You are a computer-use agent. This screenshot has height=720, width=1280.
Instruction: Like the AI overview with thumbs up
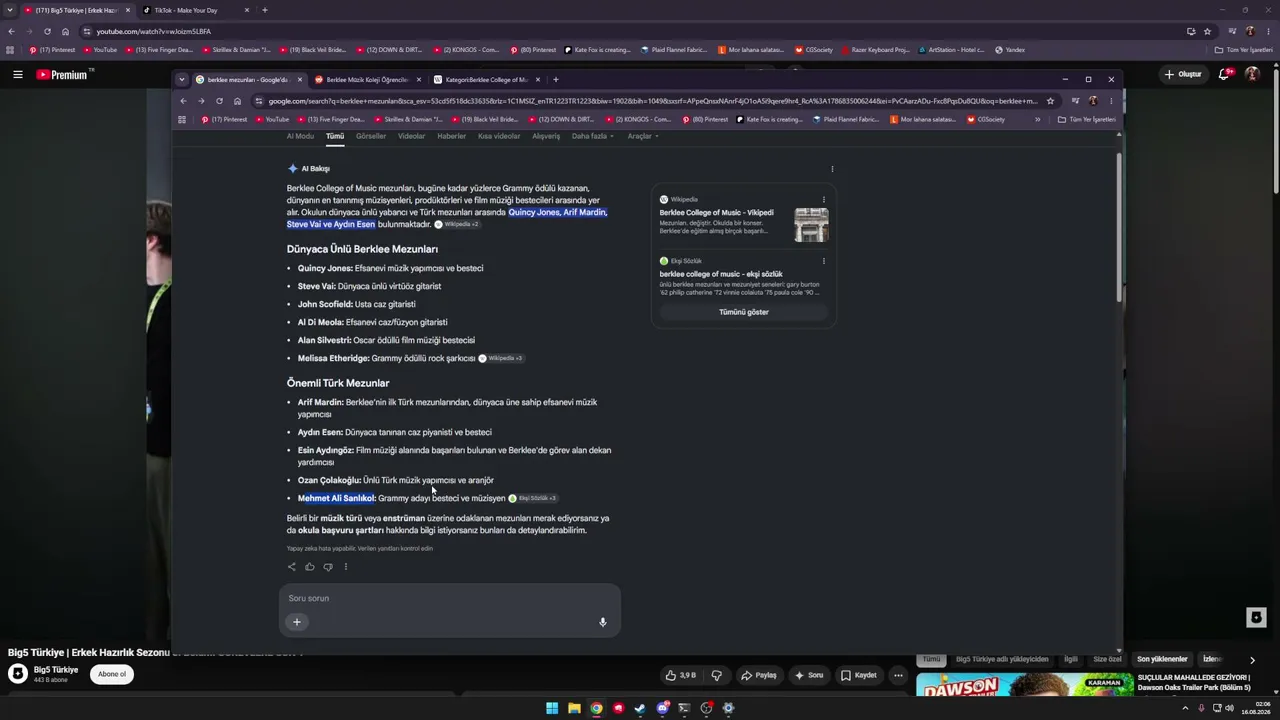click(x=310, y=567)
